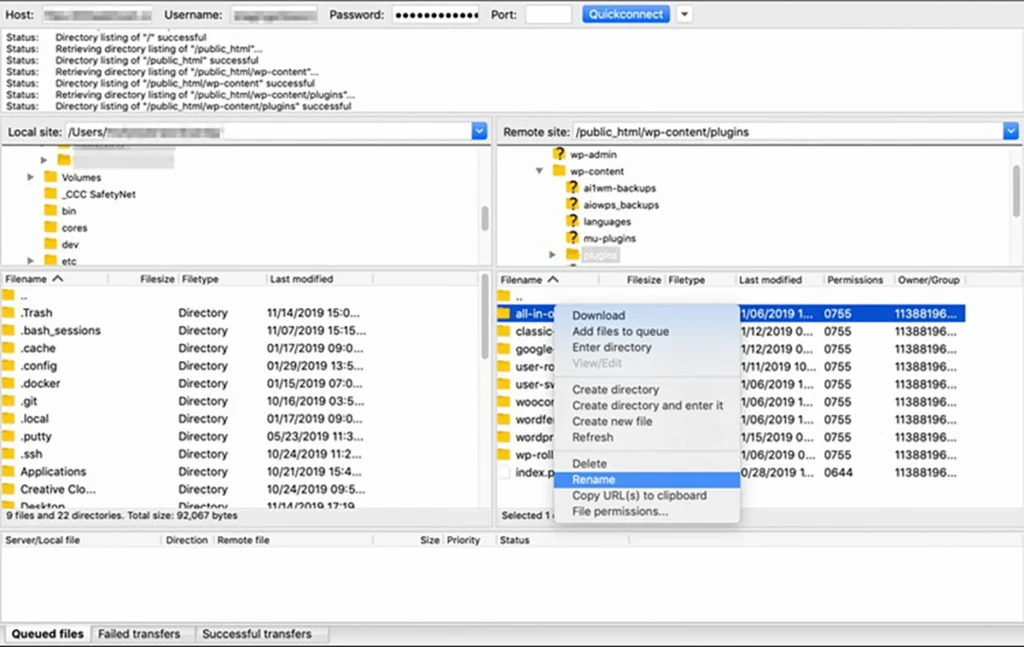This screenshot has height=647, width=1024.
Task: Click the languages folder icon in remote tree
Action: tap(572, 221)
